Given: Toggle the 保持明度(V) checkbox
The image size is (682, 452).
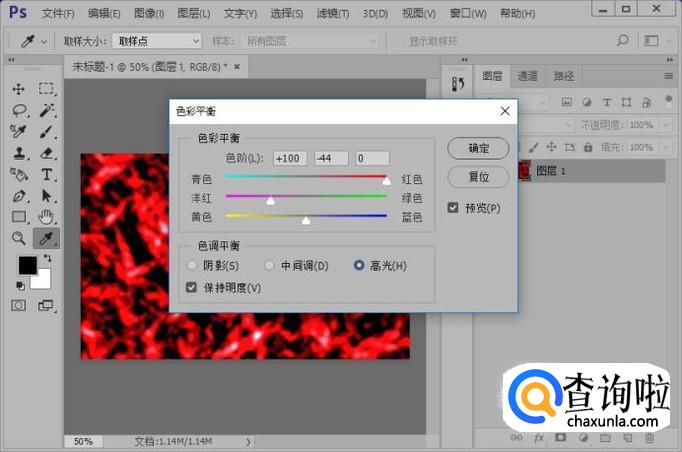Looking at the screenshot, I should click(x=191, y=287).
